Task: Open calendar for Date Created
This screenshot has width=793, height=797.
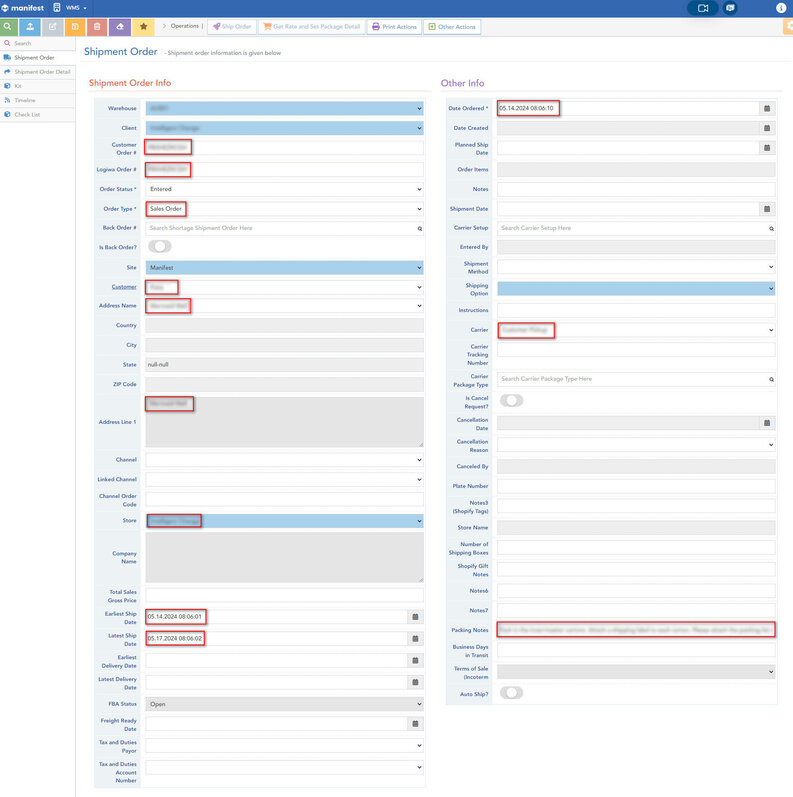Action: click(x=767, y=128)
